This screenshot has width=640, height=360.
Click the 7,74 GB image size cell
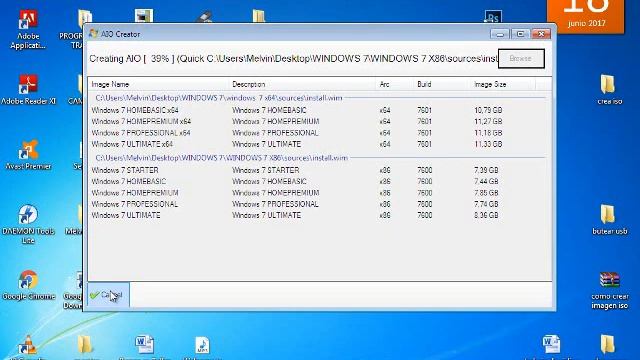click(486, 204)
